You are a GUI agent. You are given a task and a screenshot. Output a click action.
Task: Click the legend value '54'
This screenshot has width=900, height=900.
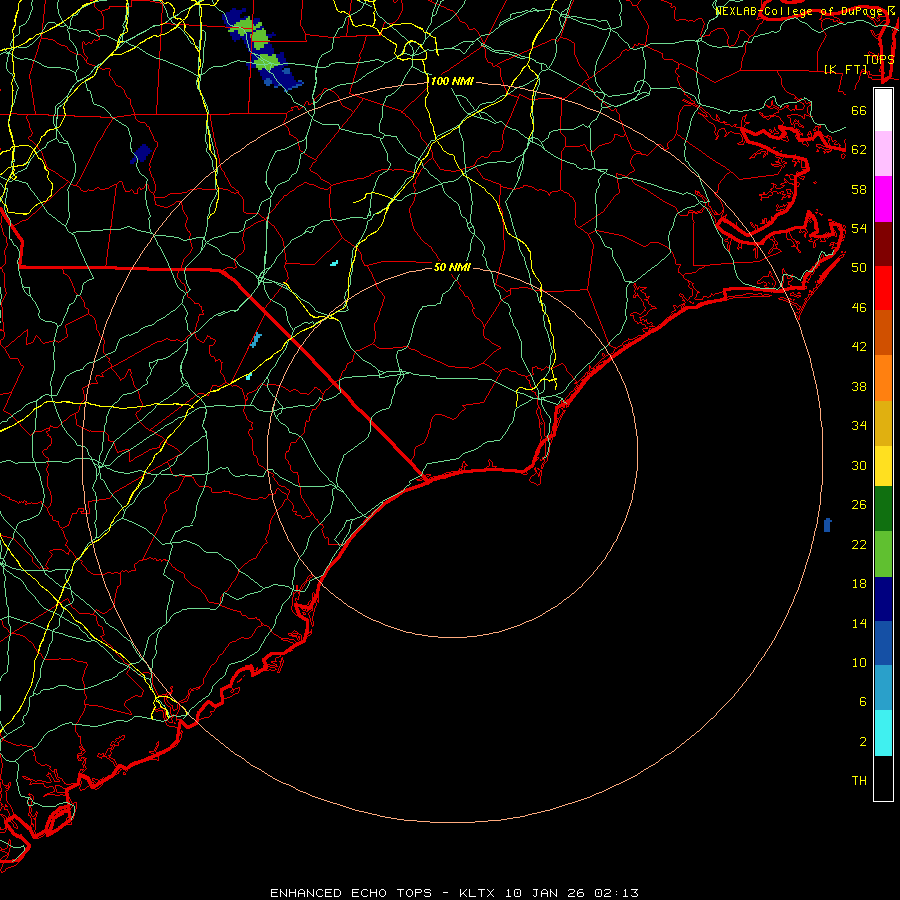(859, 228)
